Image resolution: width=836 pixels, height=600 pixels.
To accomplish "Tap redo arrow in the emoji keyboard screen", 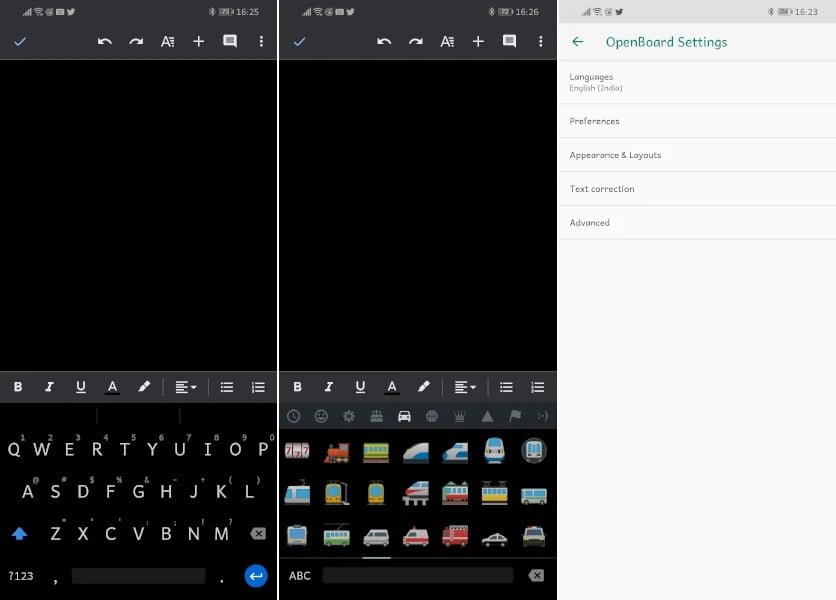I will [x=415, y=42].
